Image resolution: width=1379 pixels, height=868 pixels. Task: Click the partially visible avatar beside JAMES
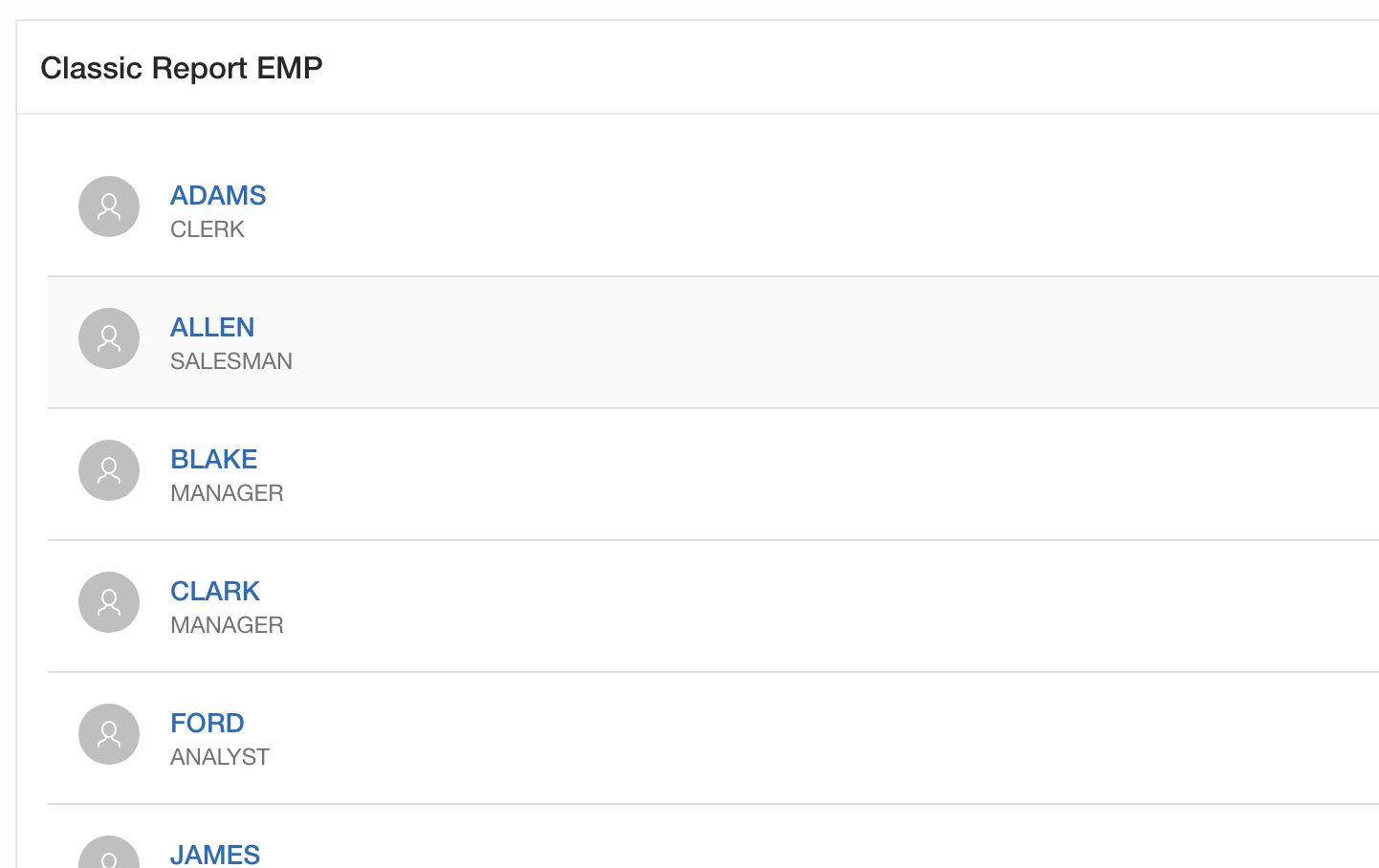coord(109,855)
